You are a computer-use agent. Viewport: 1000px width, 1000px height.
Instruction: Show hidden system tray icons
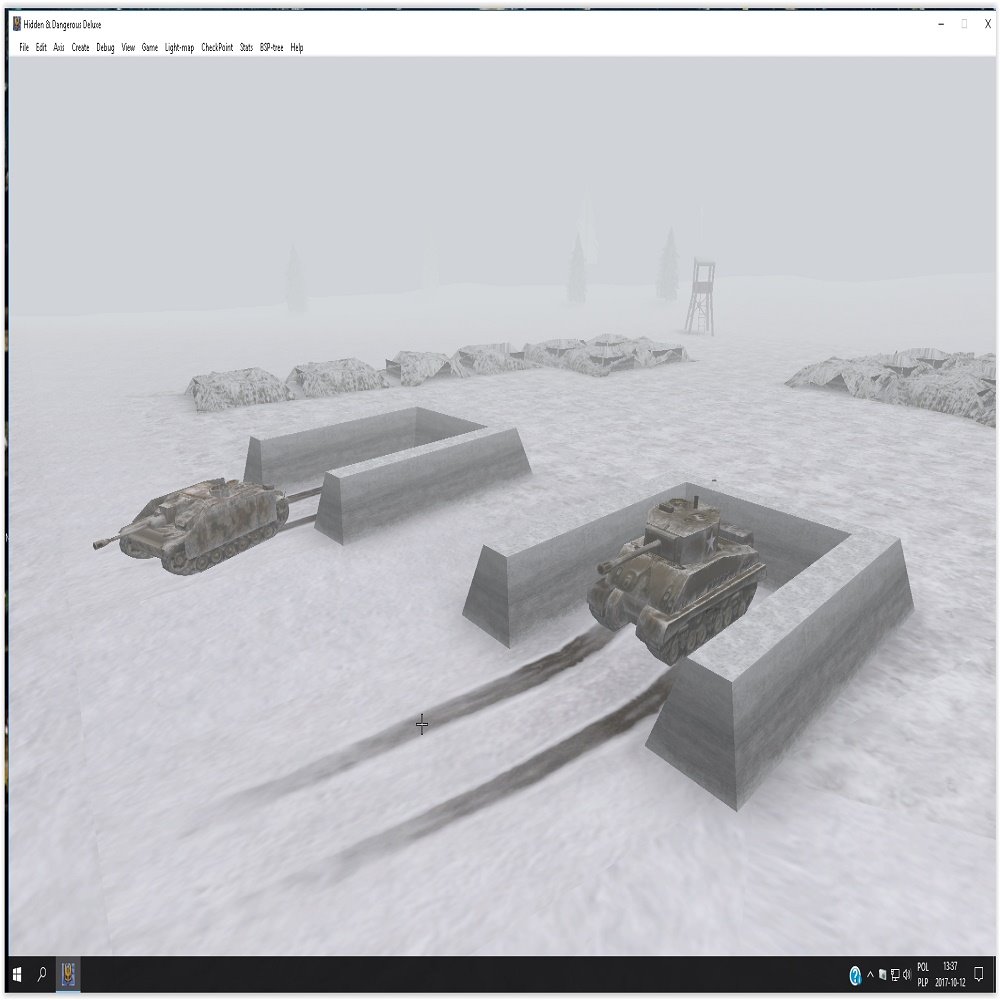coord(870,974)
